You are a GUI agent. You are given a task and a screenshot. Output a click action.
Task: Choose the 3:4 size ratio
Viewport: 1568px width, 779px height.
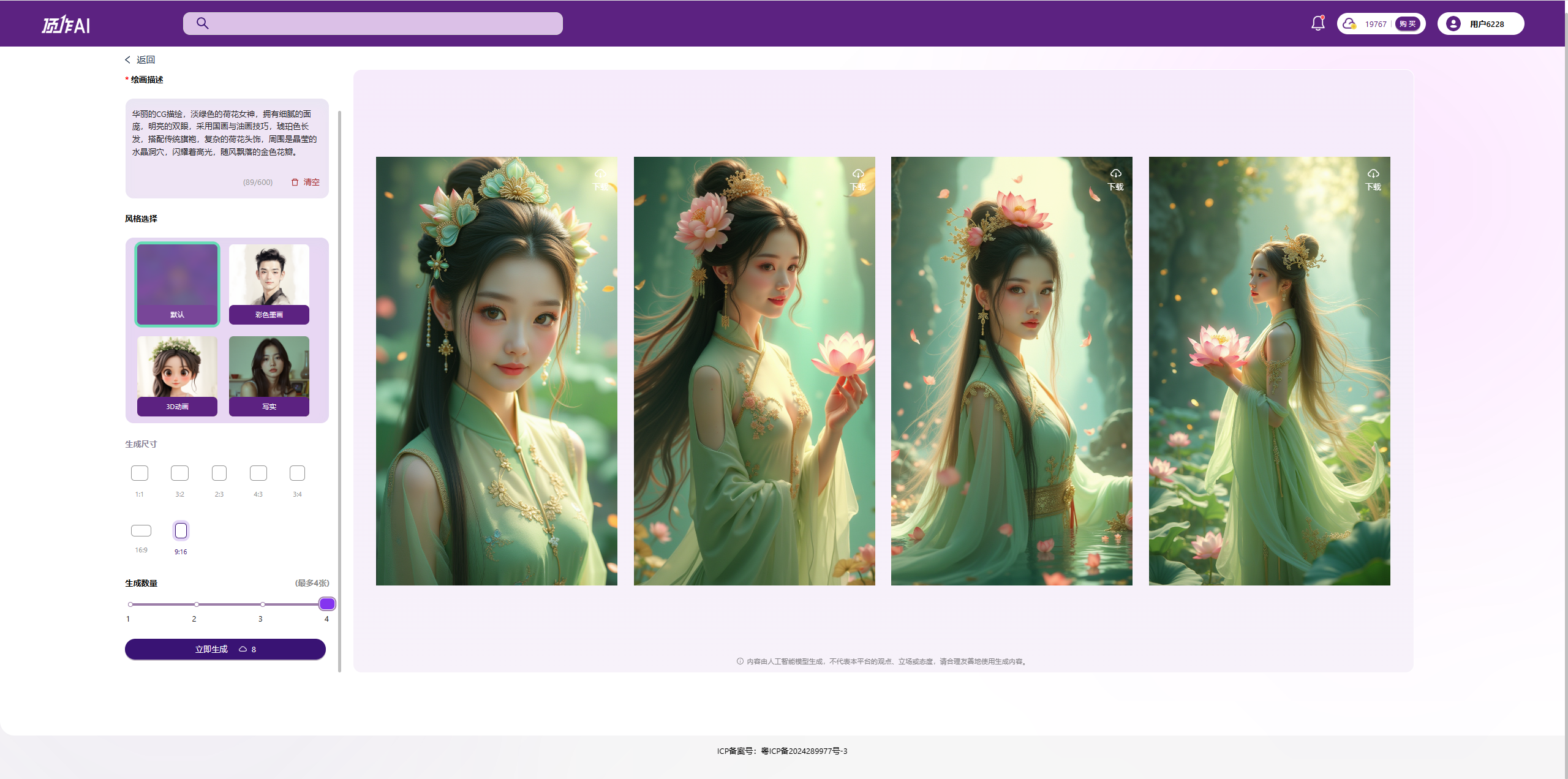coord(297,473)
